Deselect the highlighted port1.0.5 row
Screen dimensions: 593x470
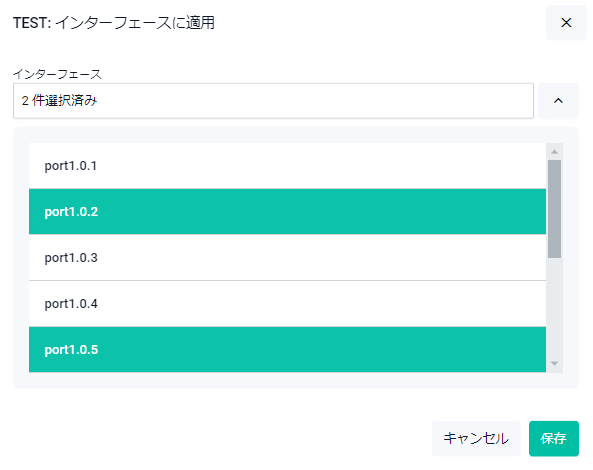pyautogui.click(x=287, y=349)
